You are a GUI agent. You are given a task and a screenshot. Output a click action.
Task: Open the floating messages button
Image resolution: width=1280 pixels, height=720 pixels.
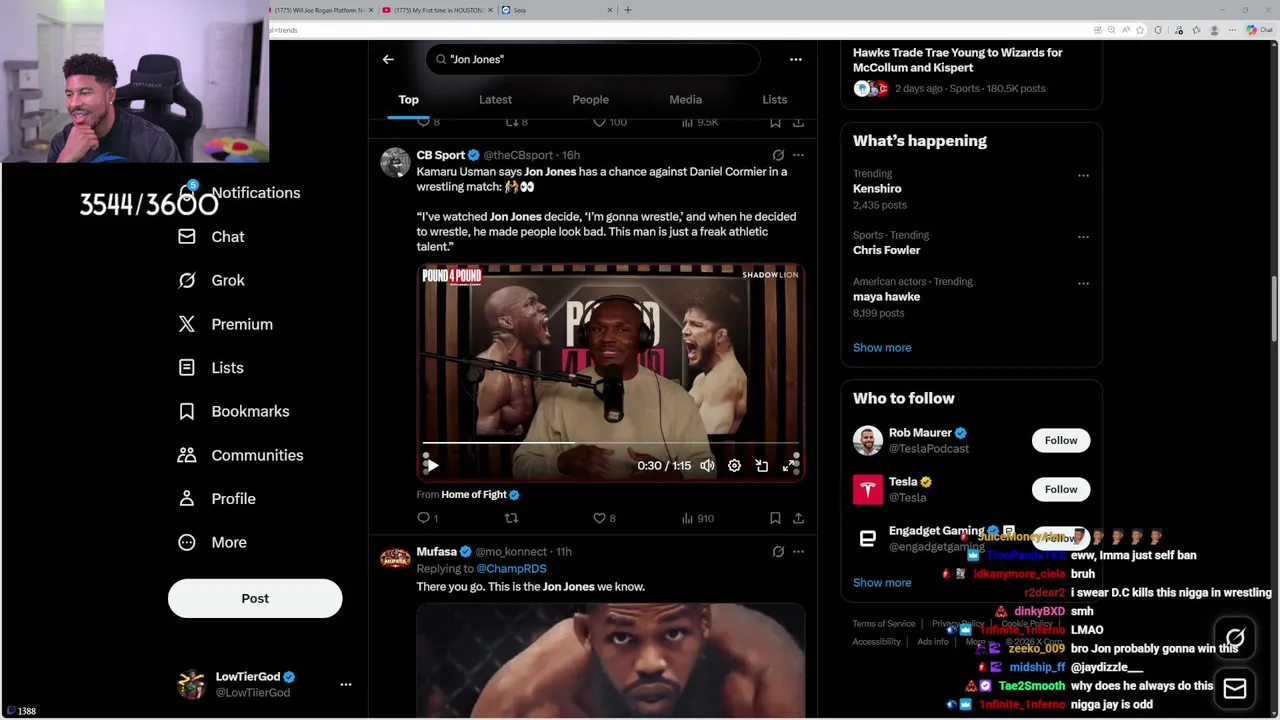pos(1235,689)
